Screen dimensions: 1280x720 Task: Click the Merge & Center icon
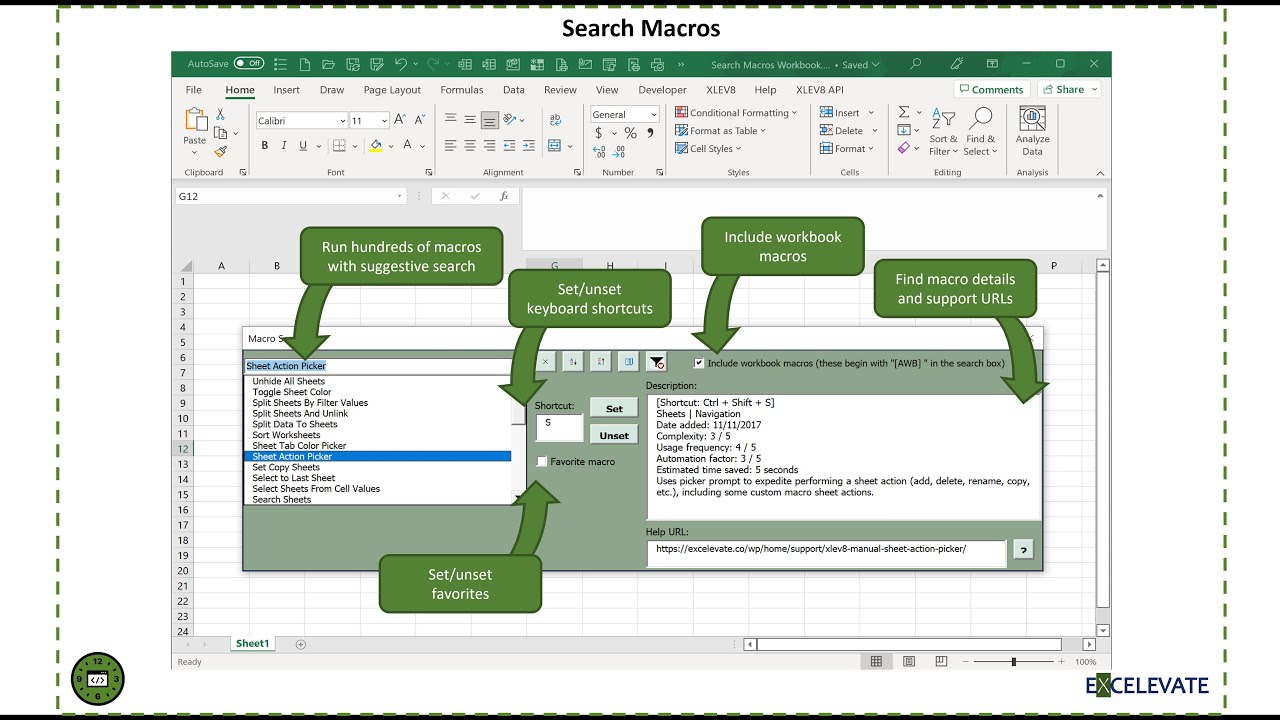pyautogui.click(x=555, y=146)
